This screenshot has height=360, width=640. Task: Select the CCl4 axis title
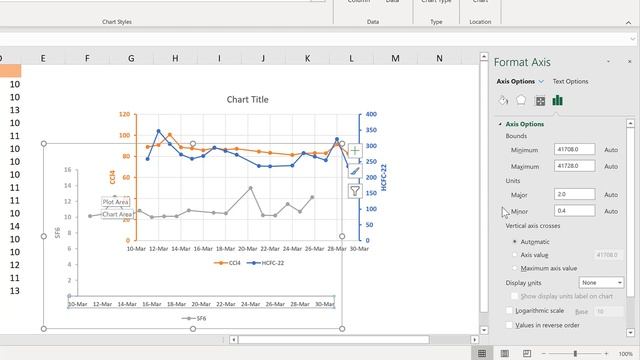point(112,177)
